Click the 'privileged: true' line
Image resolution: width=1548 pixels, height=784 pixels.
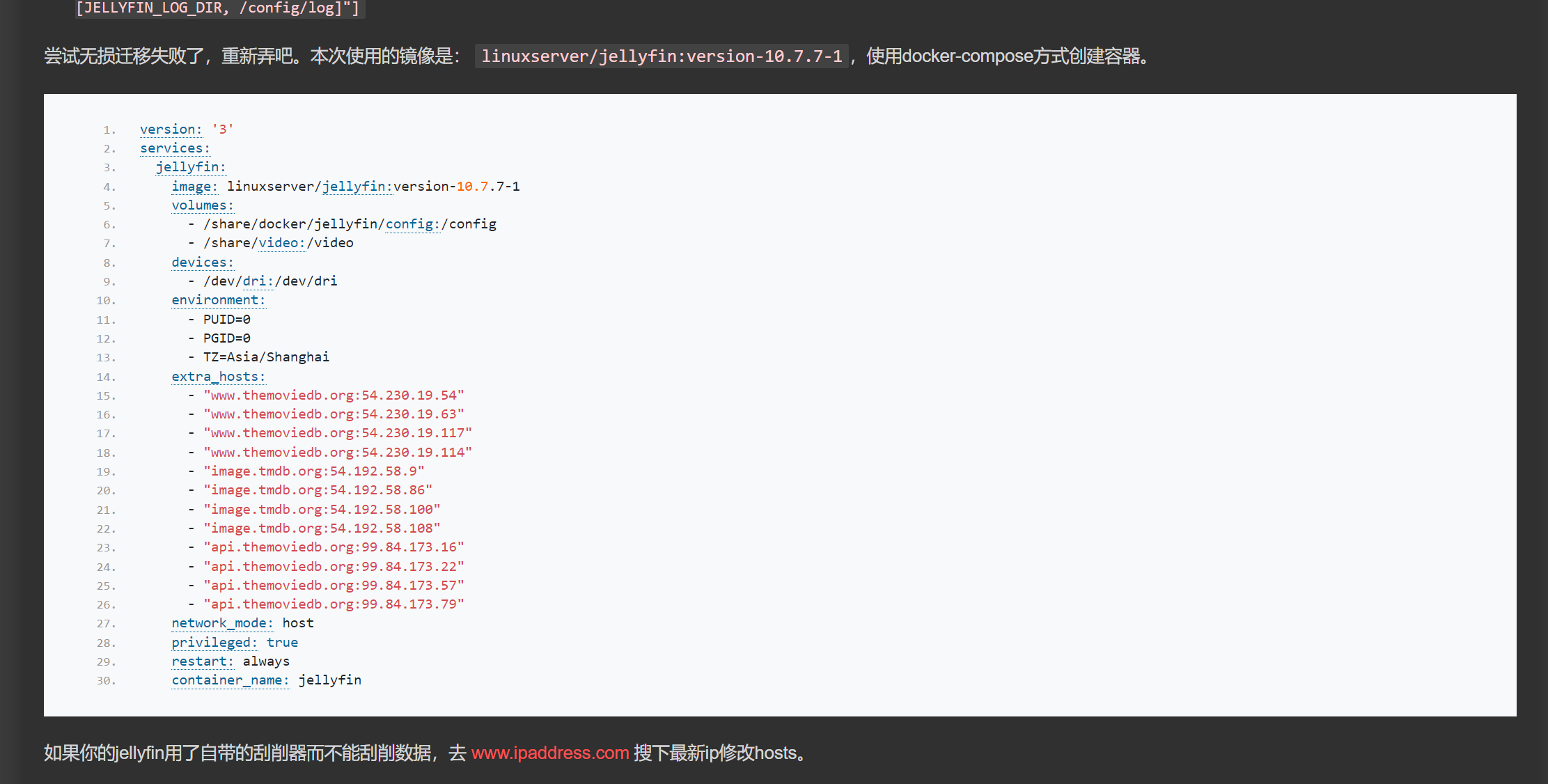[235, 643]
